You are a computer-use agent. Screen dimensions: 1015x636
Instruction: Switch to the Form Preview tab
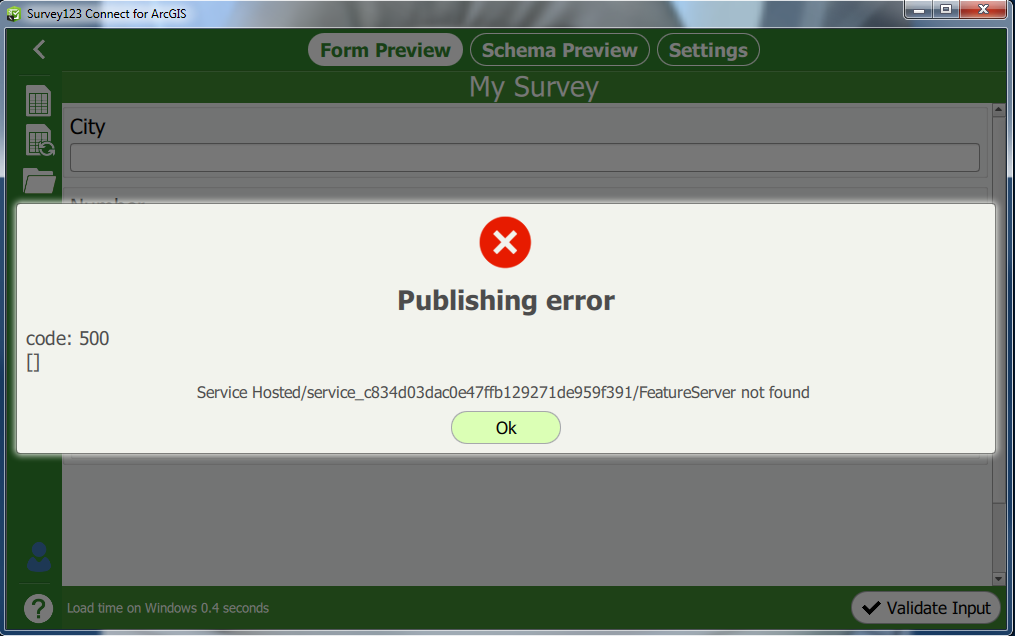point(385,50)
